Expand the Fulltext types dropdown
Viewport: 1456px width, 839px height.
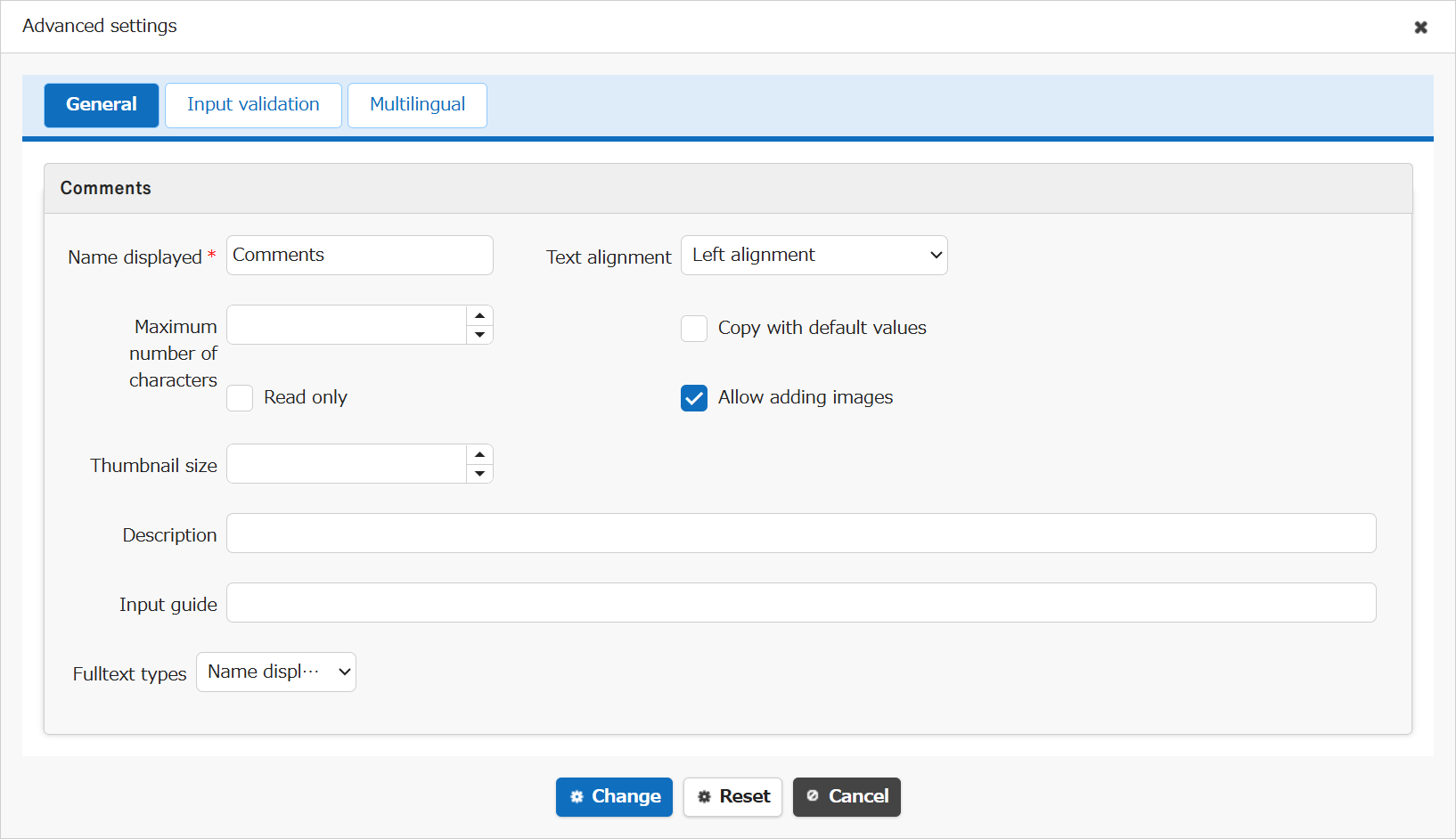pos(276,672)
